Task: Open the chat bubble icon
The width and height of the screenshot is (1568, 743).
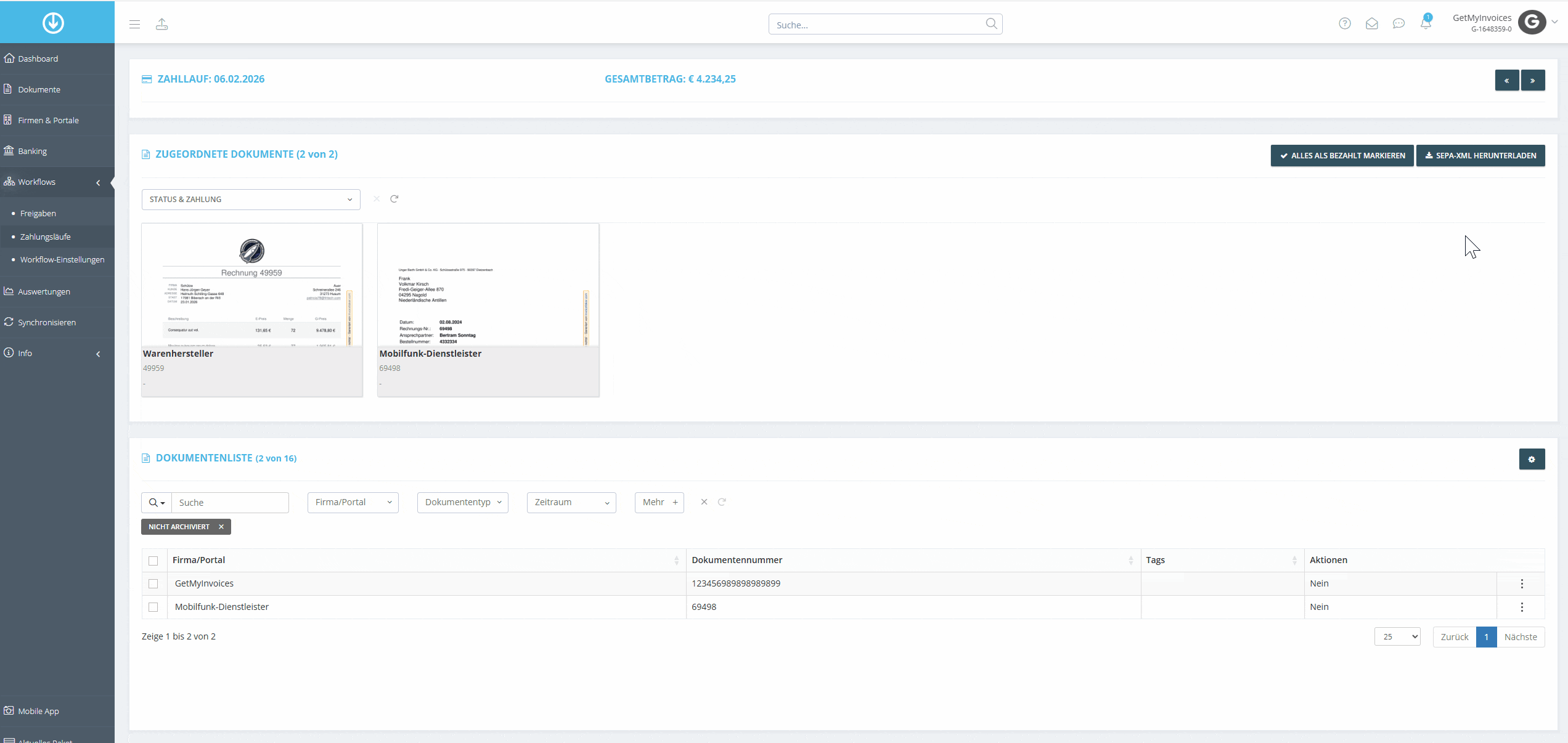Action: [x=1399, y=23]
